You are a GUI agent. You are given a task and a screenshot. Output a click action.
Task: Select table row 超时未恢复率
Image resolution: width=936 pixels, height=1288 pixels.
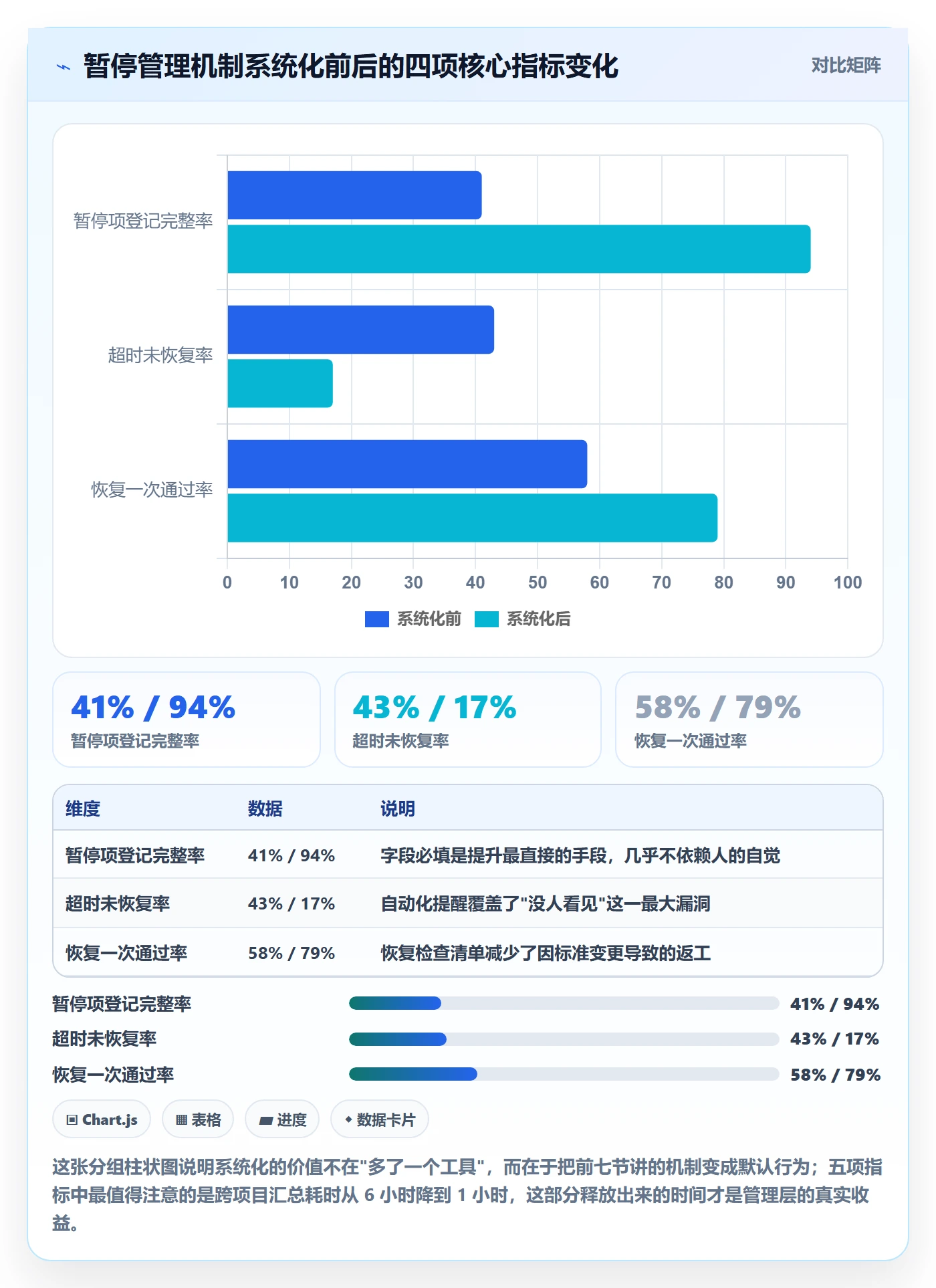[468, 903]
